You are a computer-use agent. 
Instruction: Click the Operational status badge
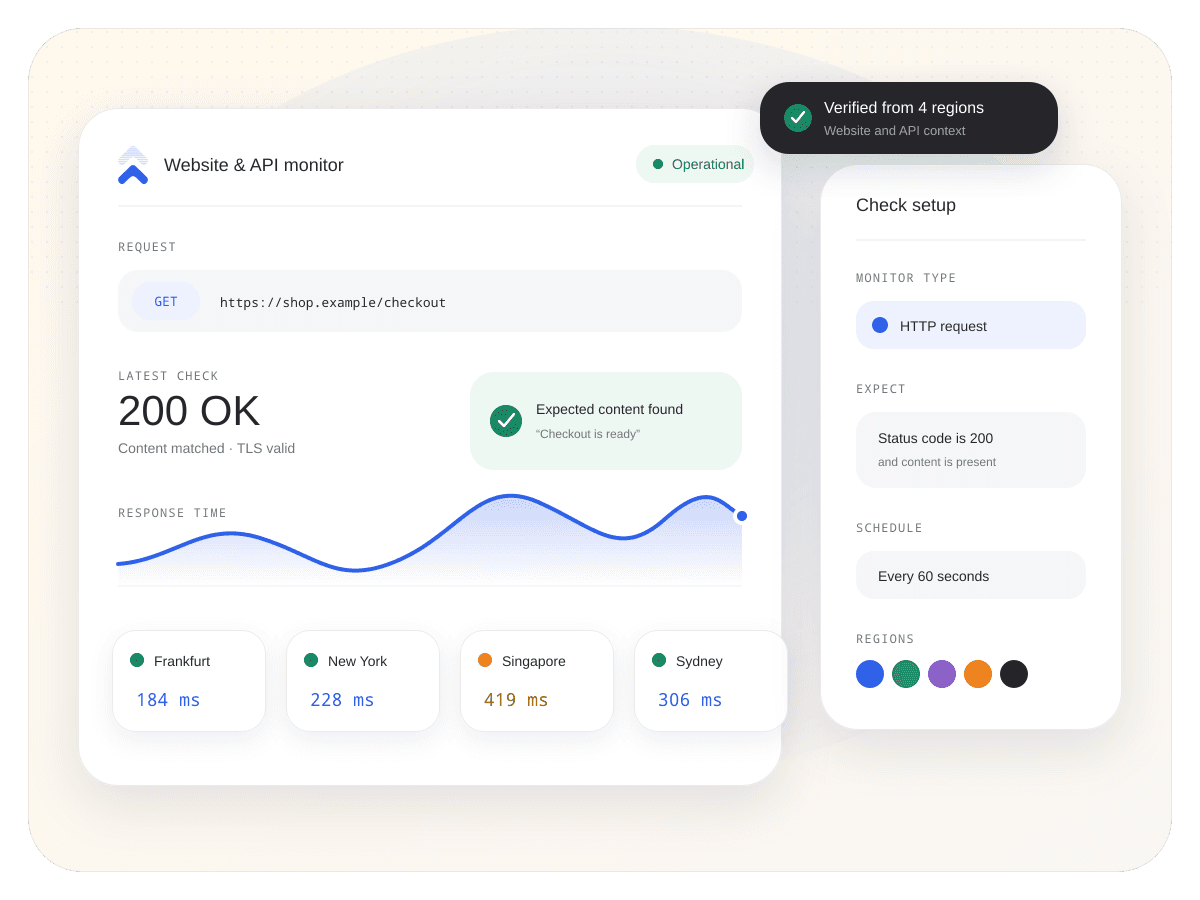tap(695, 164)
